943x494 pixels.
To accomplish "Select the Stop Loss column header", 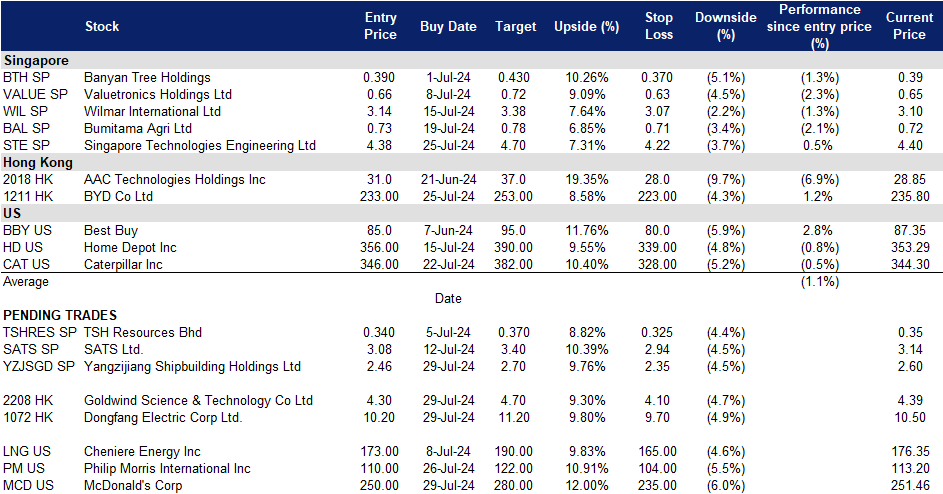I will click(659, 26).
